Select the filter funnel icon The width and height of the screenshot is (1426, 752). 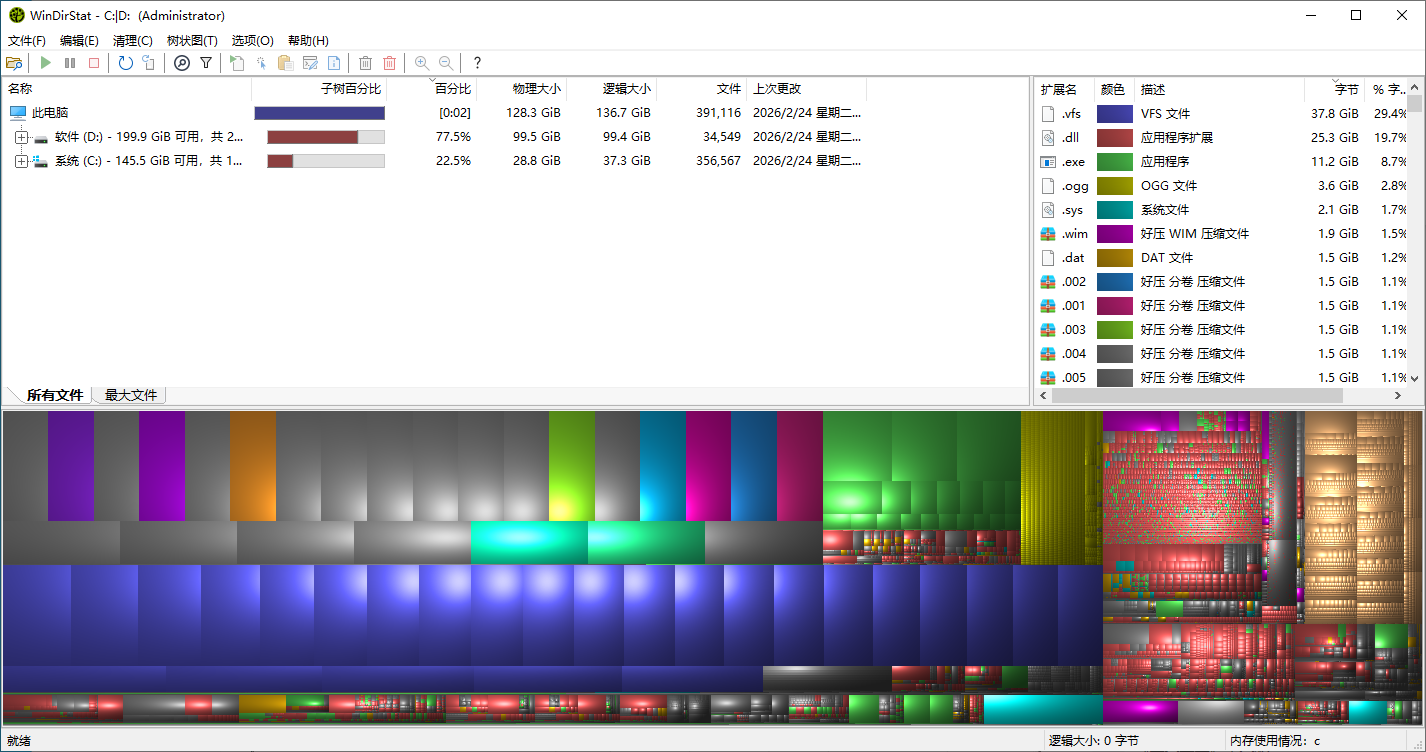[x=206, y=62]
